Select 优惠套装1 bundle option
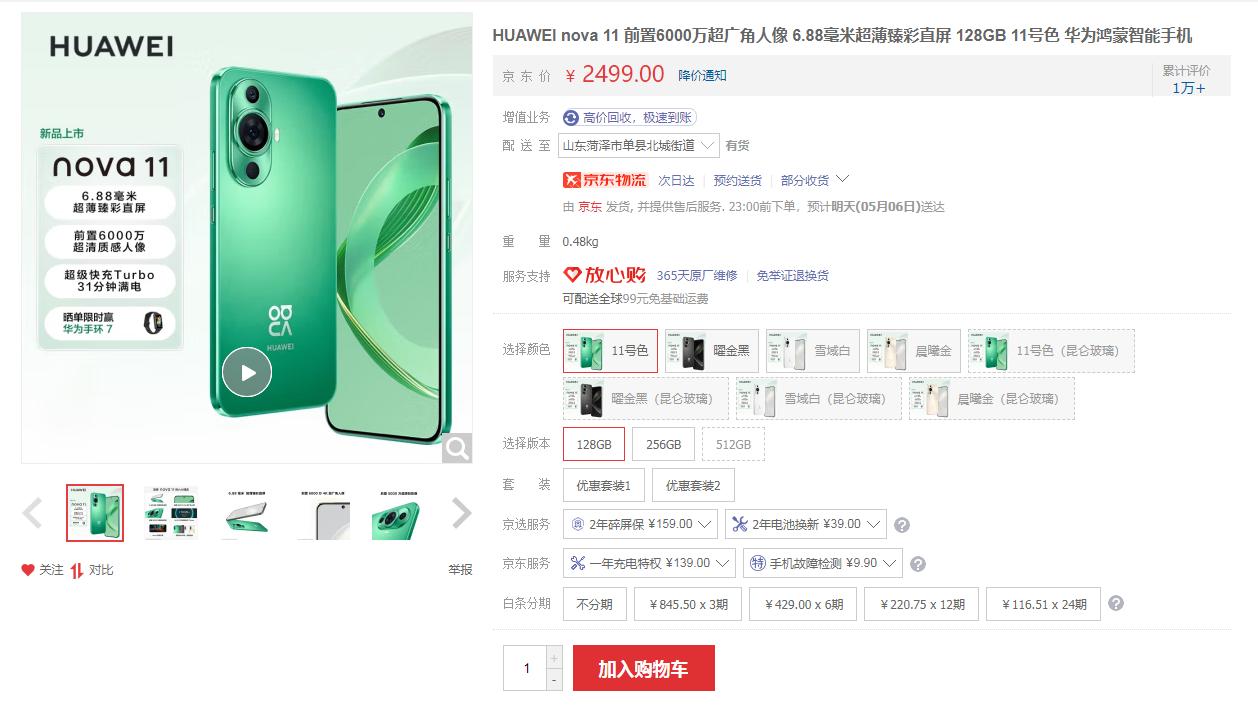The width and height of the screenshot is (1258, 708). (x=604, y=485)
